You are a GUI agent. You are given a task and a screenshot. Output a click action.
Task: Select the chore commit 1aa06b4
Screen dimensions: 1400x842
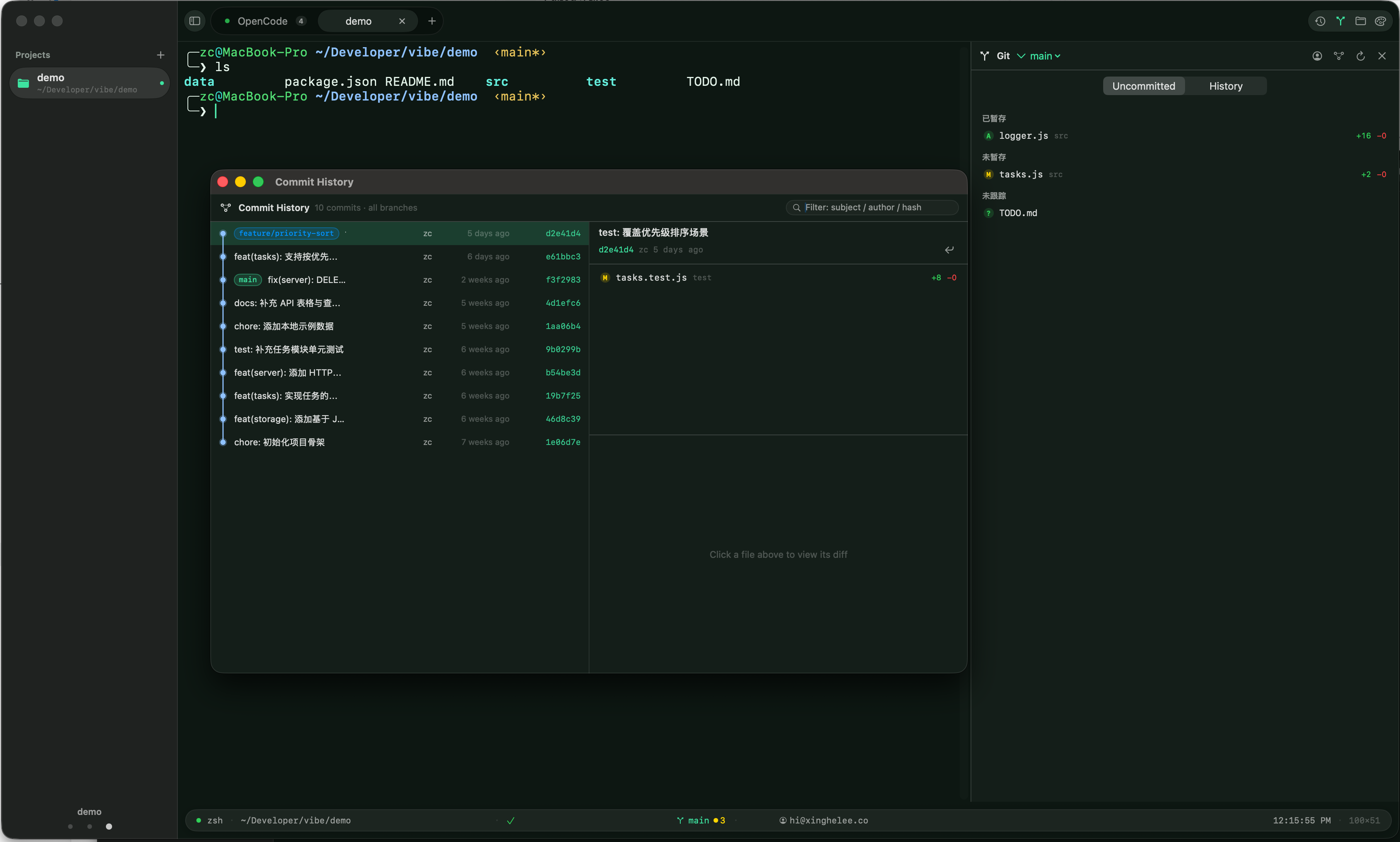(400, 326)
